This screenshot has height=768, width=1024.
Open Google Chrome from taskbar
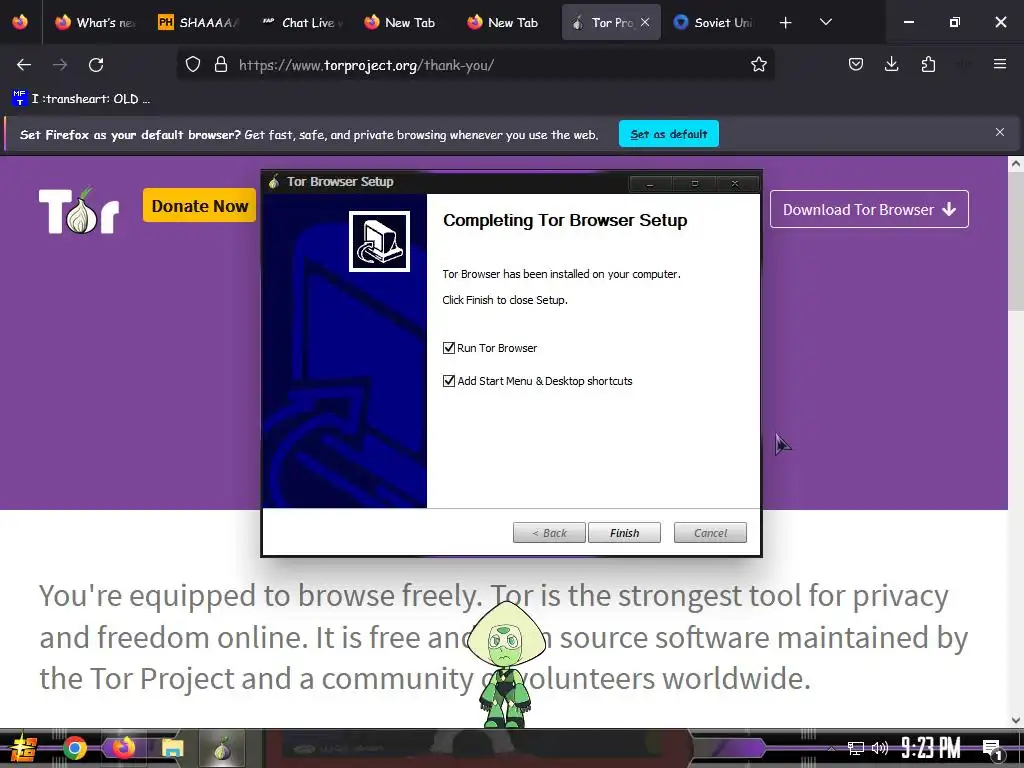pos(74,748)
